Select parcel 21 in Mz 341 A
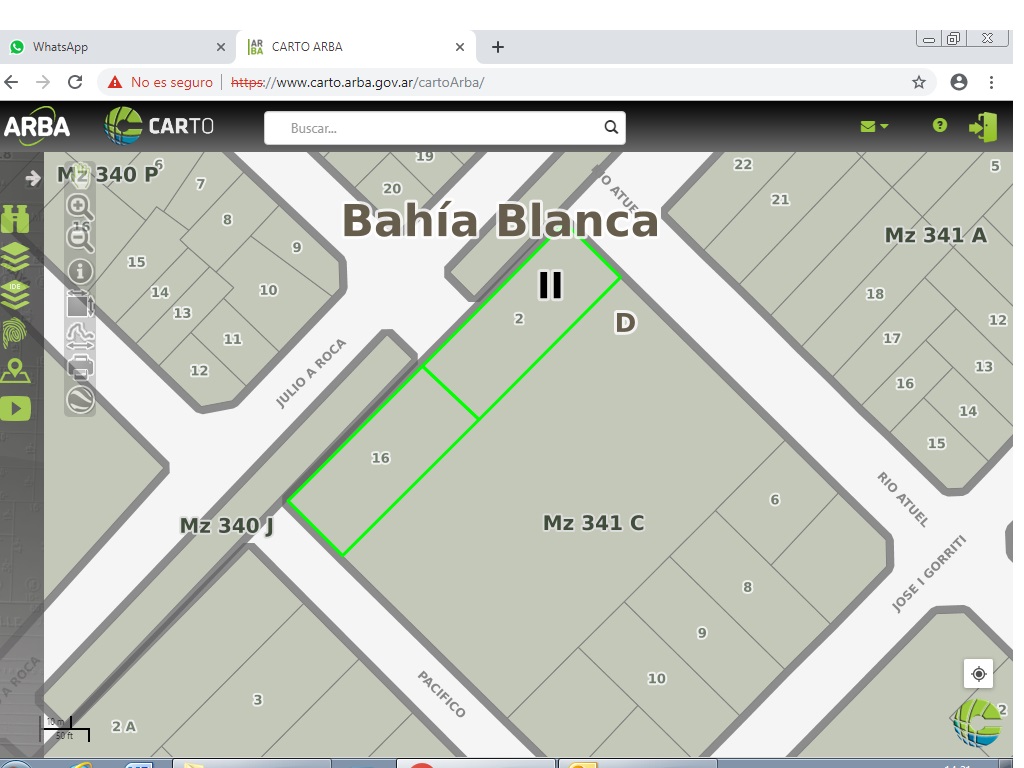The image size is (1024, 768). point(780,199)
